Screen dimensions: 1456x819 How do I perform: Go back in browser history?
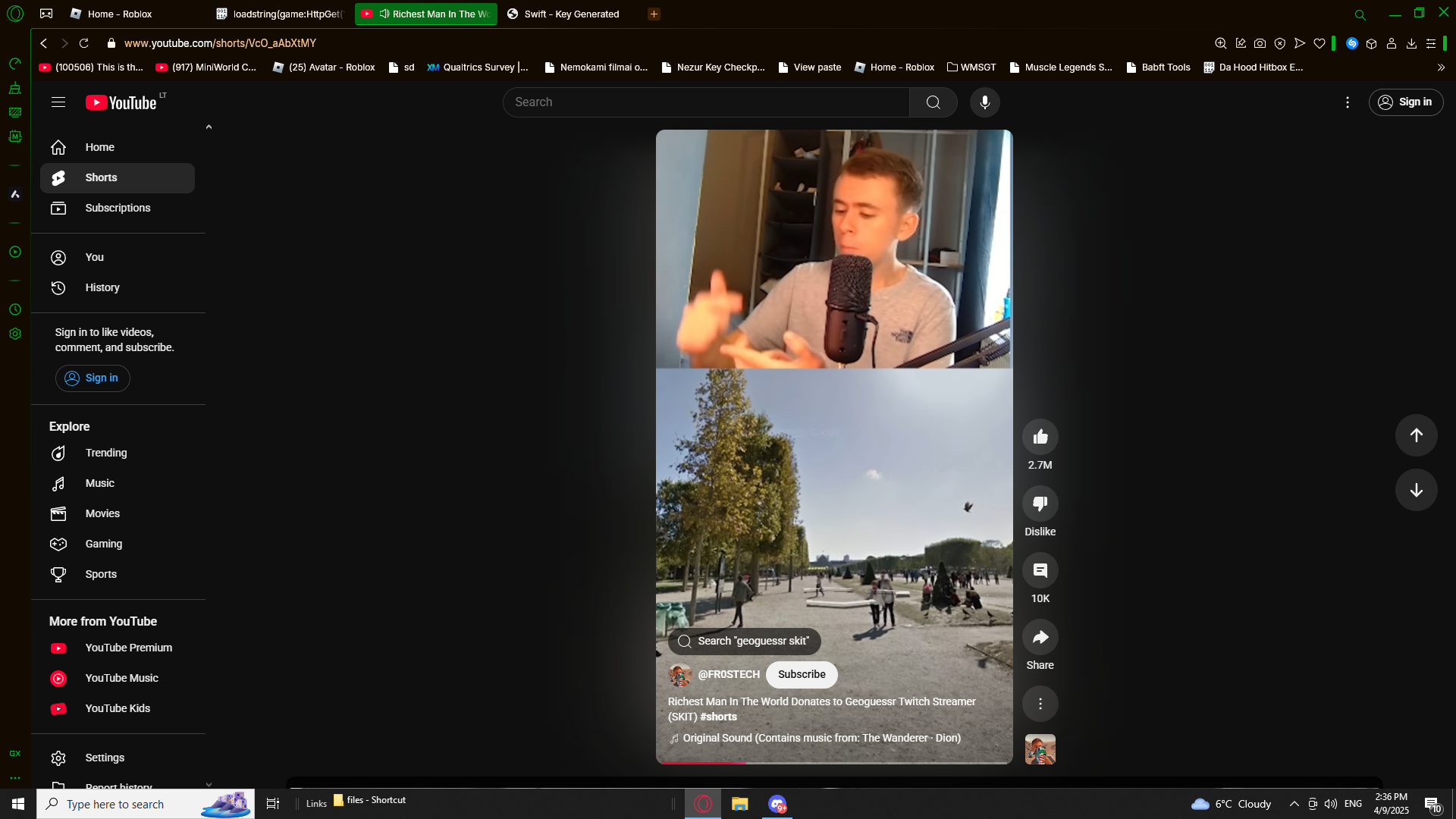[44, 43]
